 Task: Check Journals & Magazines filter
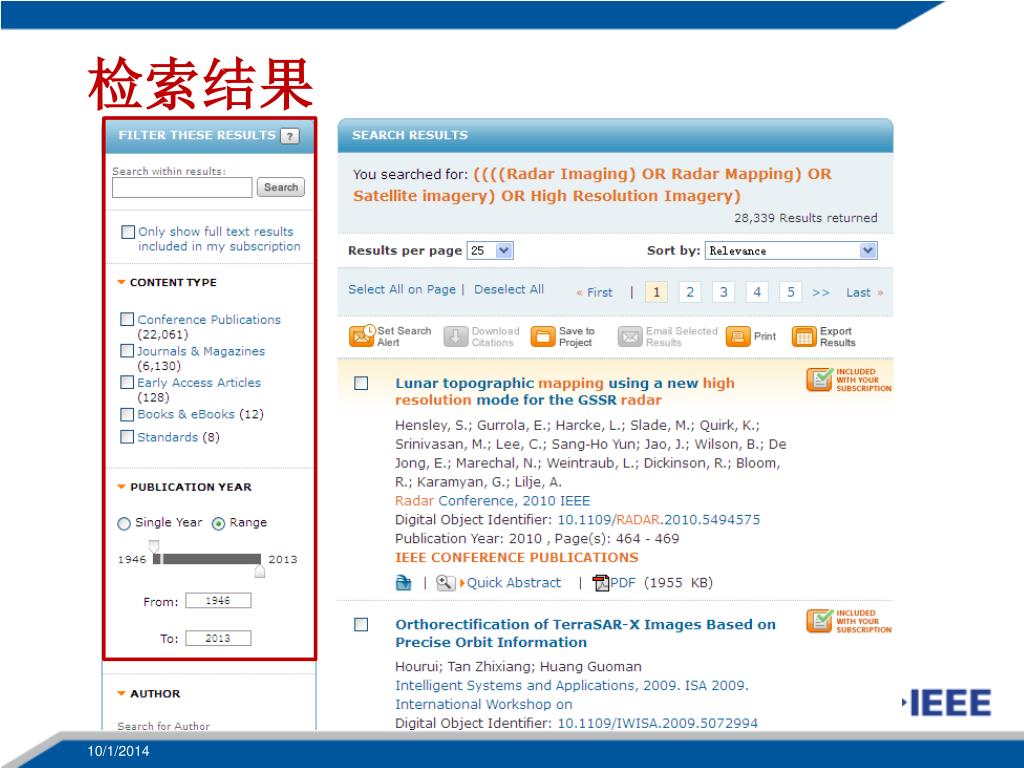click(x=127, y=351)
